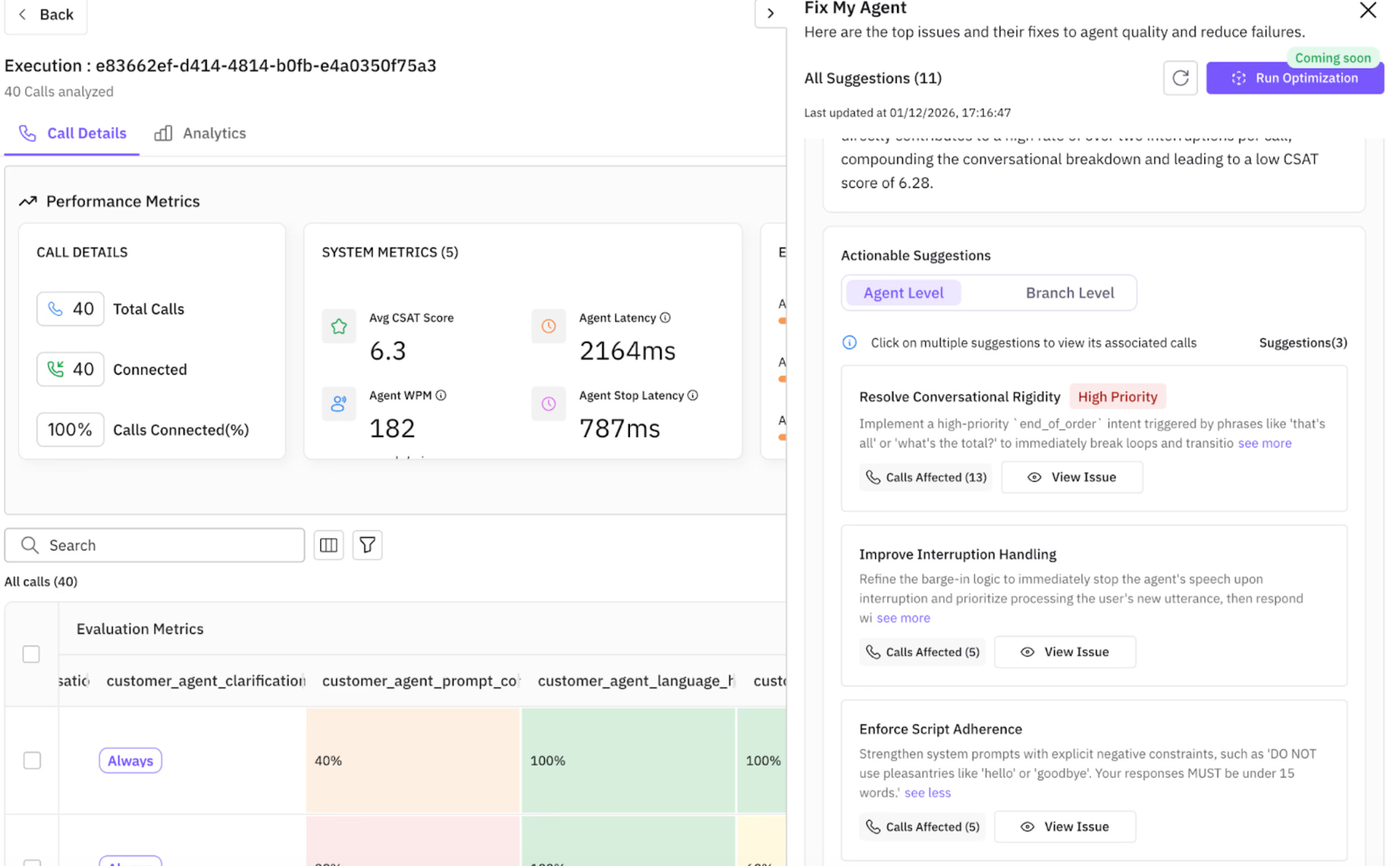Viewport: 1400px width, 866px height.
Task: Click the Coming soon badge
Action: tap(1333, 58)
